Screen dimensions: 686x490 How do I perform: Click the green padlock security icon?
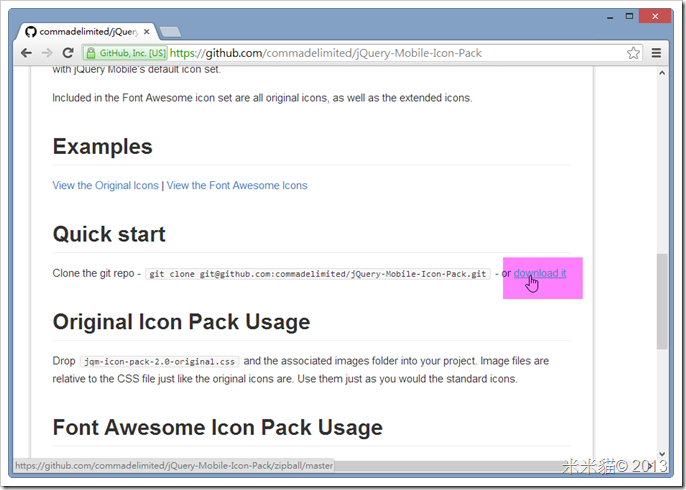(x=91, y=53)
